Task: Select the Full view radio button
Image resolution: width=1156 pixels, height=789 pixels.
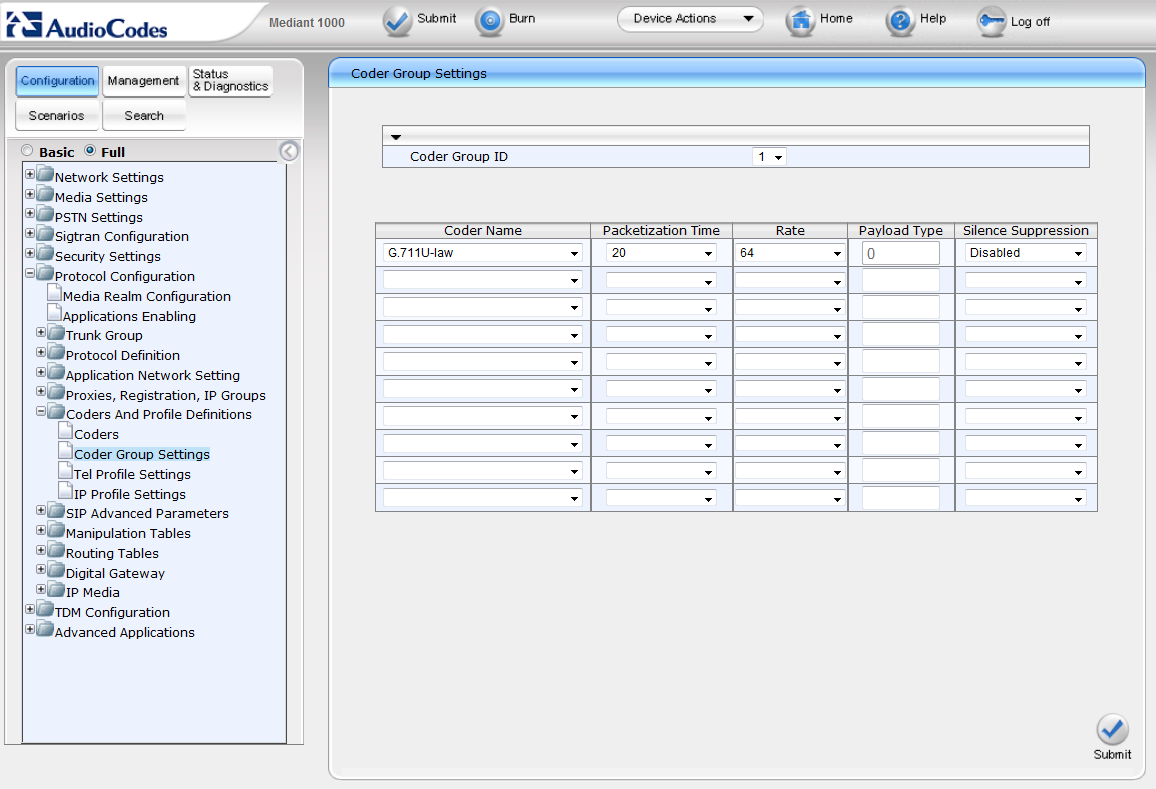Action: tap(90, 152)
